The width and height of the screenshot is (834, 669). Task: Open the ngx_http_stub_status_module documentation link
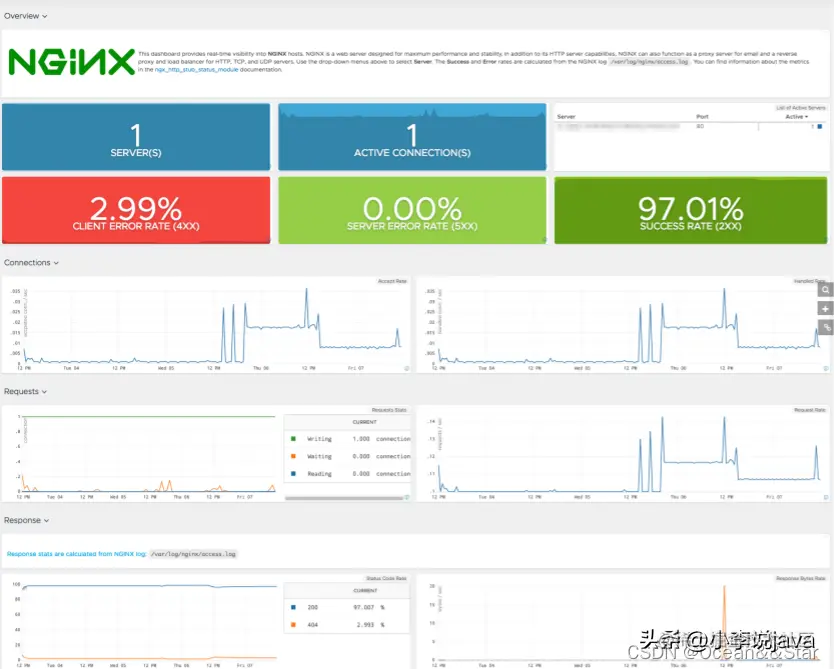tap(196, 70)
